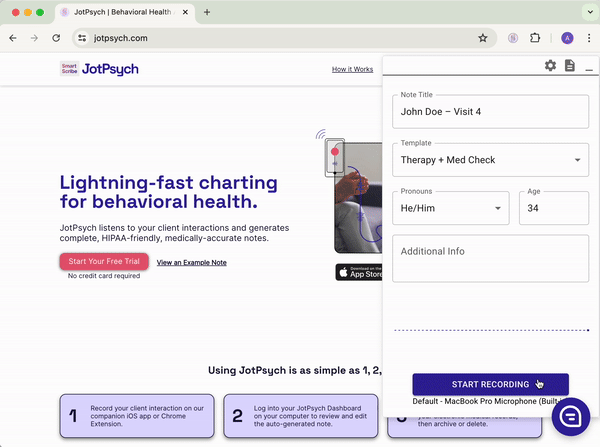Open a new browser tab

pyautogui.click(x=207, y=12)
